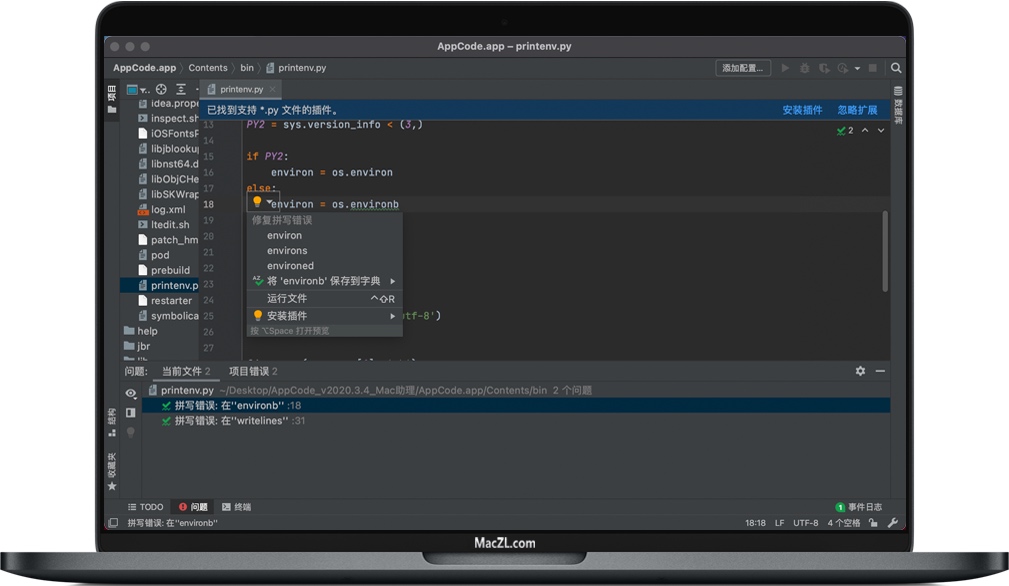Open the run configurations dropdown labeled 添加配置
Viewport: 1009px width, 586px height.
pos(745,68)
